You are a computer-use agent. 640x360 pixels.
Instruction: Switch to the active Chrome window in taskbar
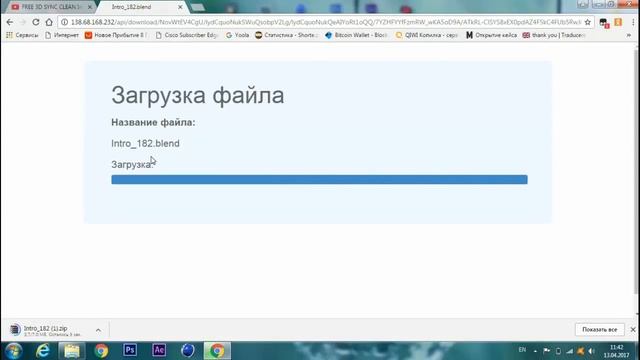pyautogui.click(x=217, y=351)
